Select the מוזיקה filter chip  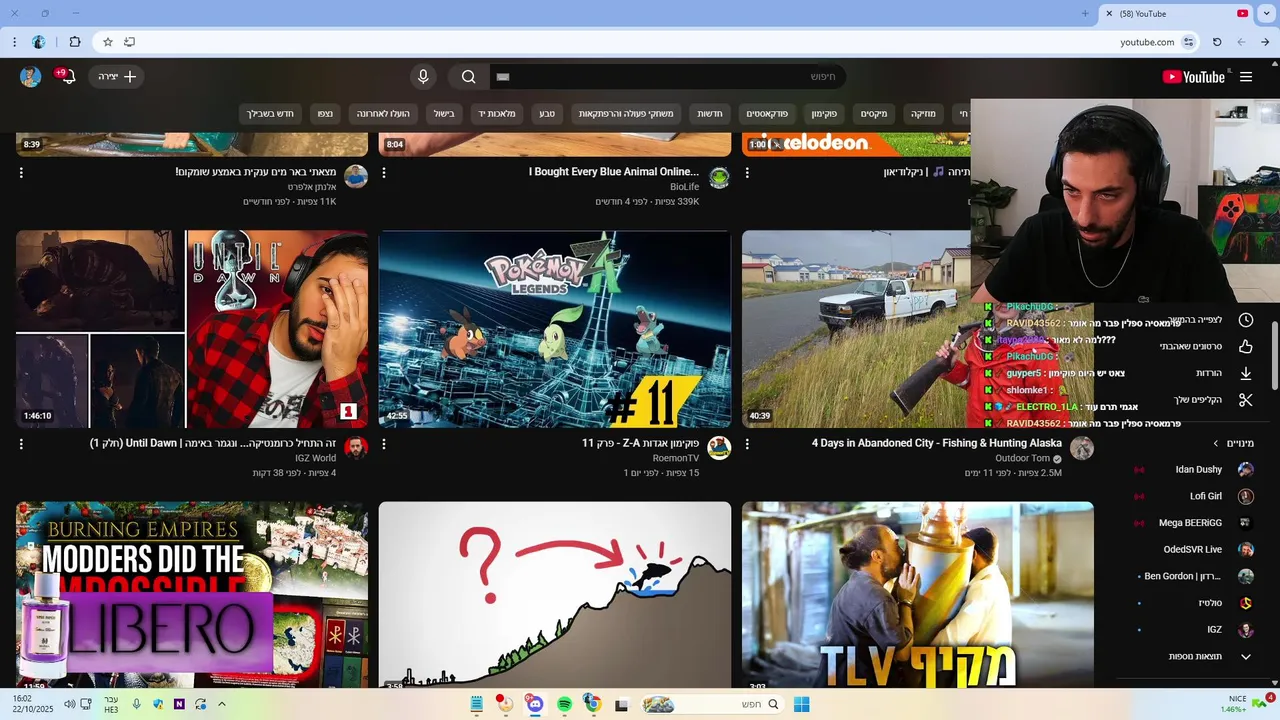click(x=923, y=114)
